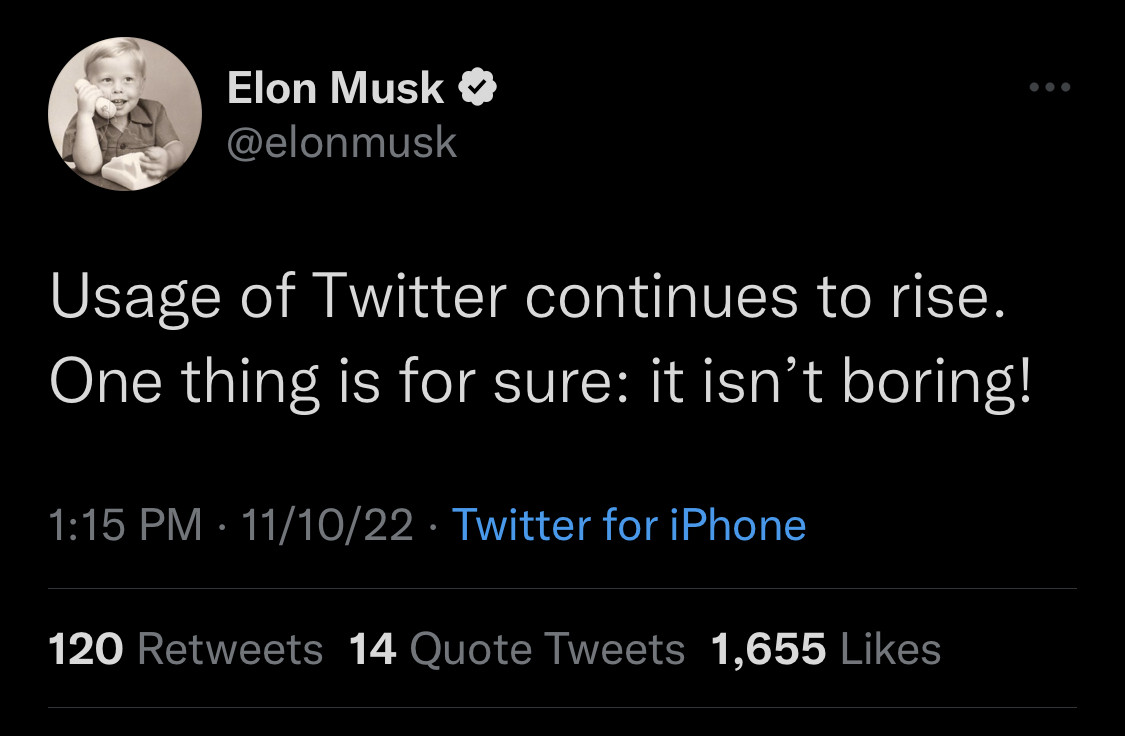This screenshot has height=736, width=1125.
Task: Click the number 1,655 beside Likes
Action: (768, 649)
